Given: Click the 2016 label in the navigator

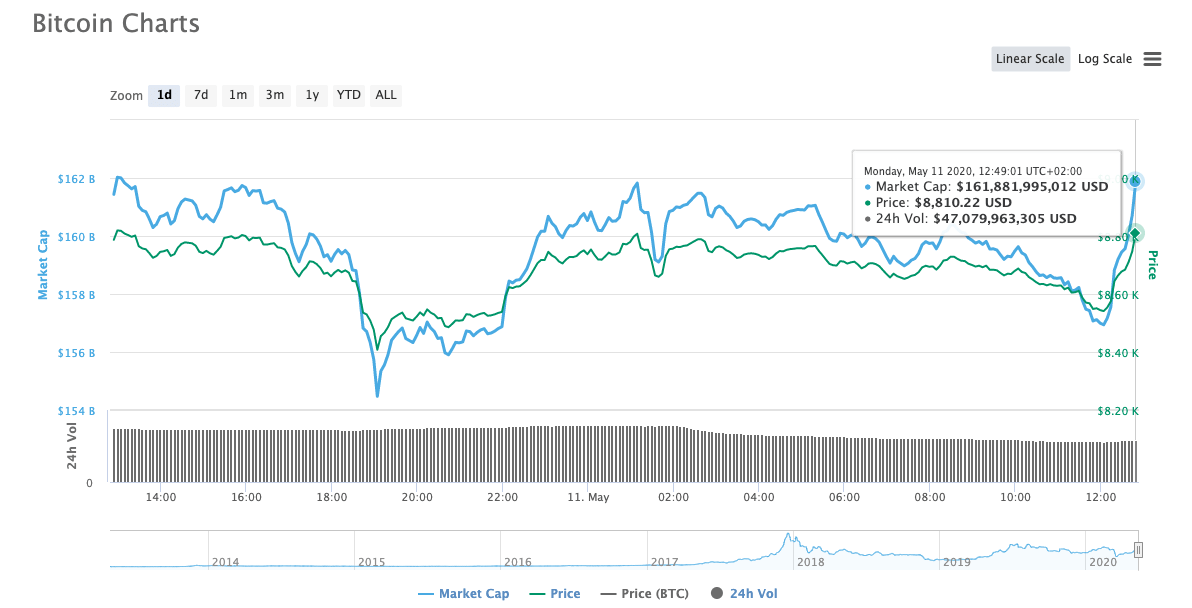Looking at the screenshot, I should pyautogui.click(x=518, y=562).
